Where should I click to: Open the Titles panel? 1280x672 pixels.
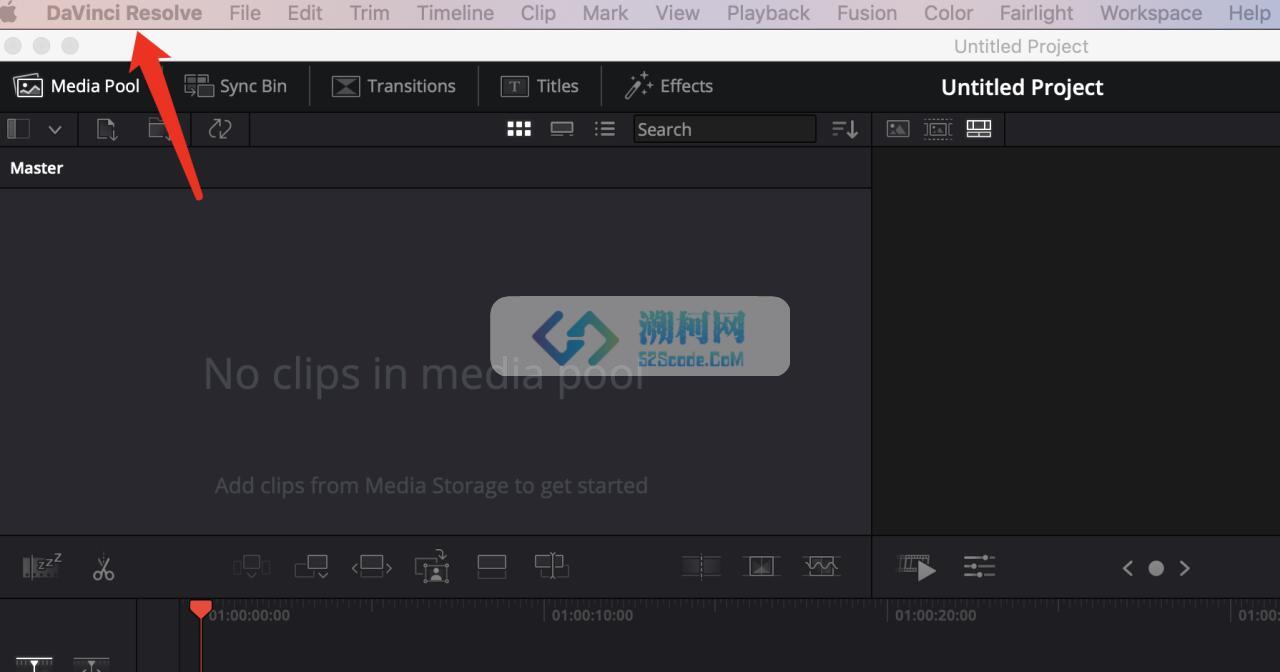[539, 86]
